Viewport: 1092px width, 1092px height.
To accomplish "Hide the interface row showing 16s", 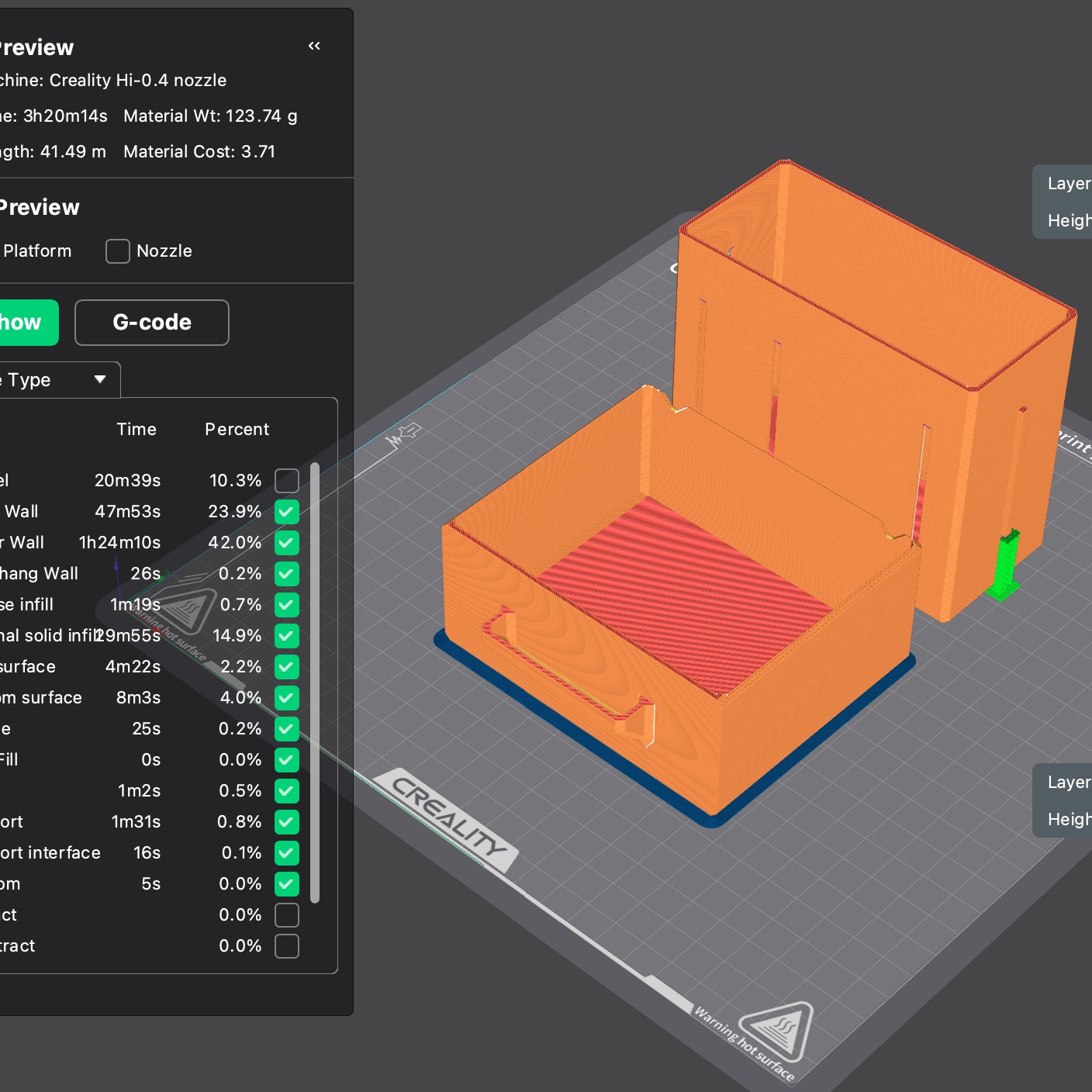I will 287,853.
